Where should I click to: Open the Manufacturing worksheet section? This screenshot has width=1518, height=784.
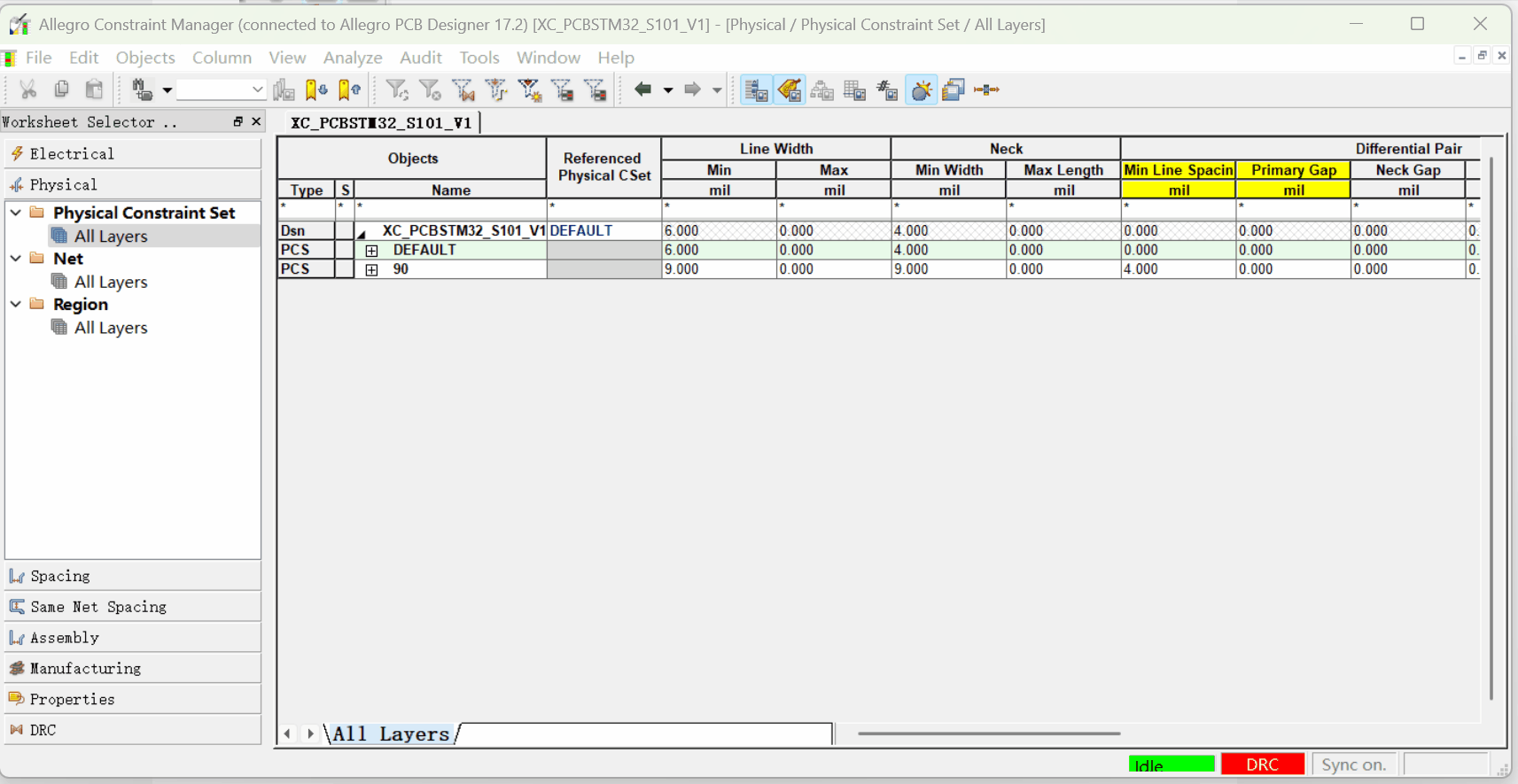point(133,668)
